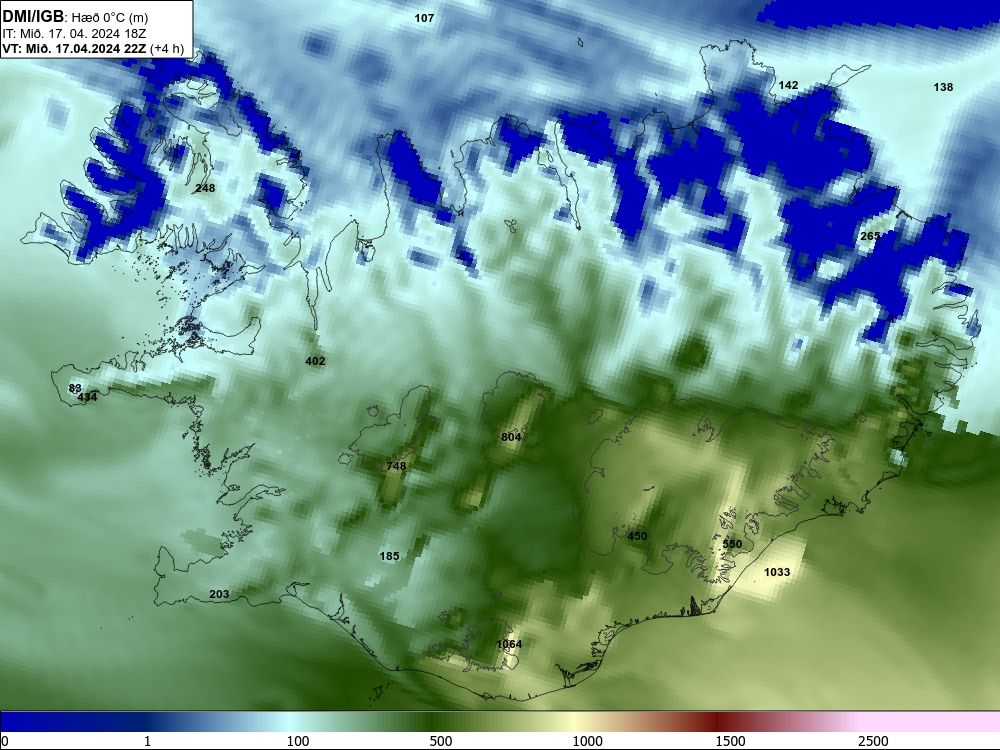The width and height of the screenshot is (1000, 750).
Task: Click the 1064 value on Mýrdalsjökull
Action: point(509,644)
